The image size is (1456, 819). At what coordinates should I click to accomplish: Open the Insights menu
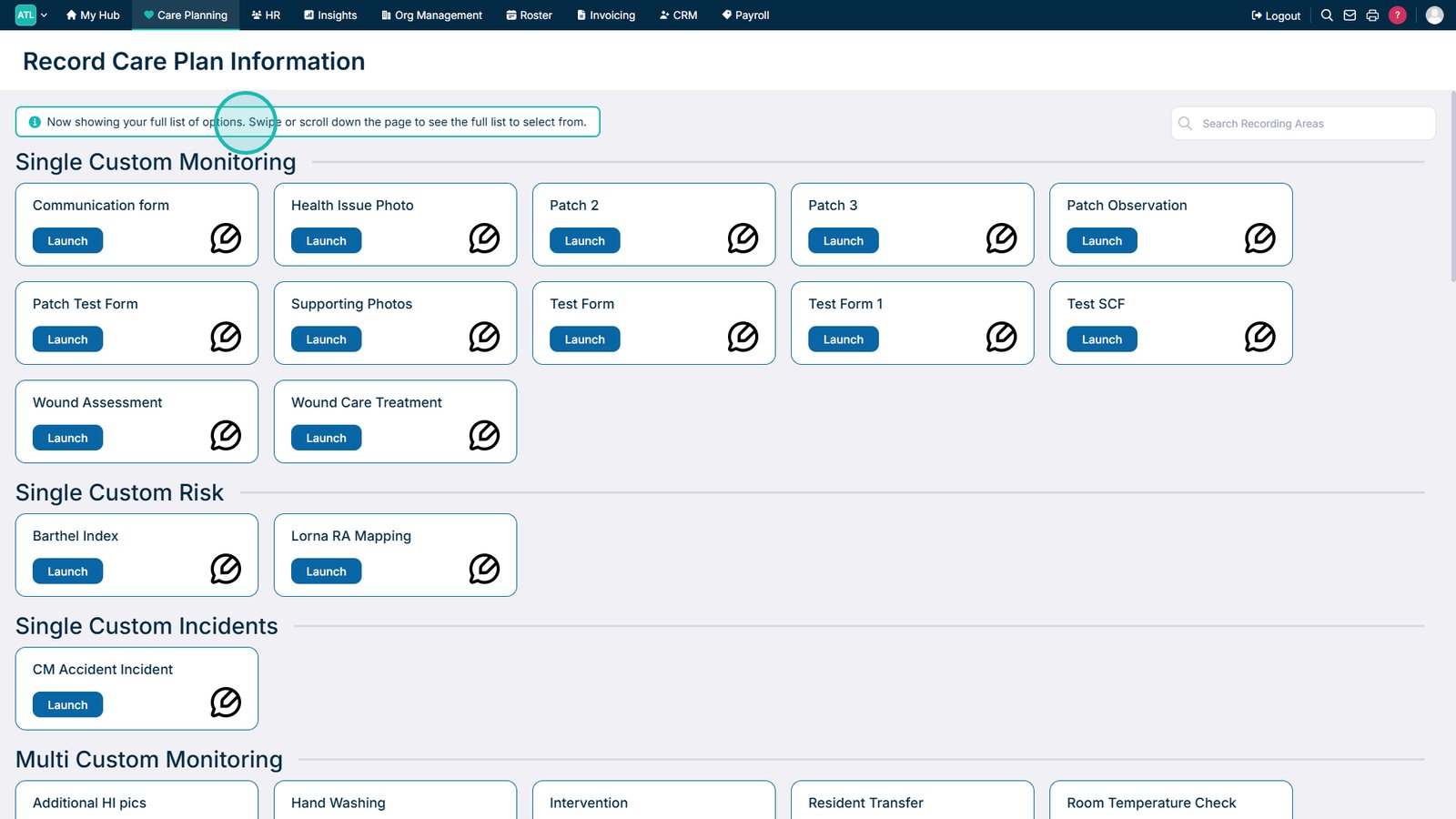(x=330, y=15)
